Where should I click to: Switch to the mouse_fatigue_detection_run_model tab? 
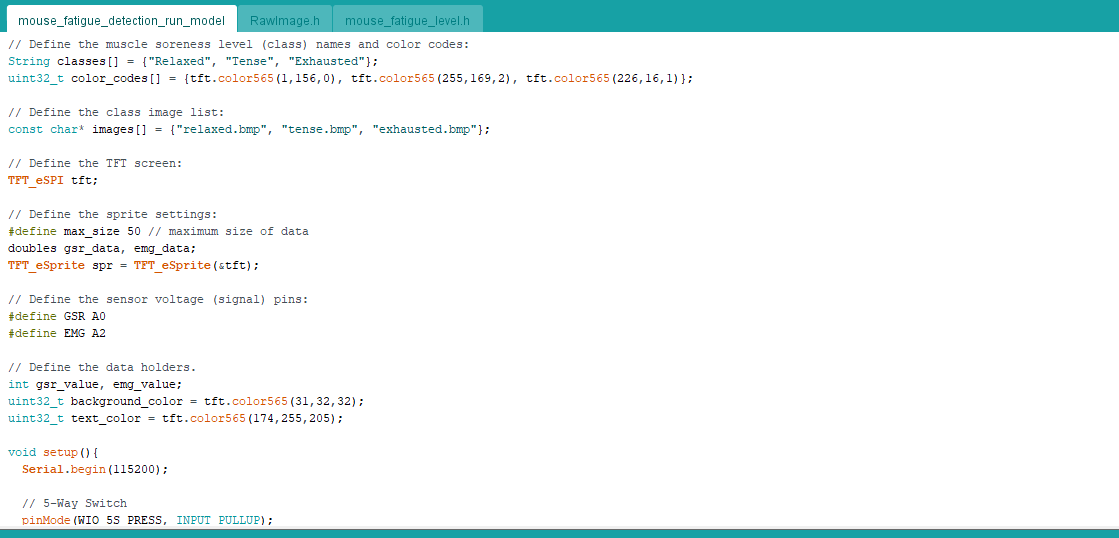(x=121, y=20)
